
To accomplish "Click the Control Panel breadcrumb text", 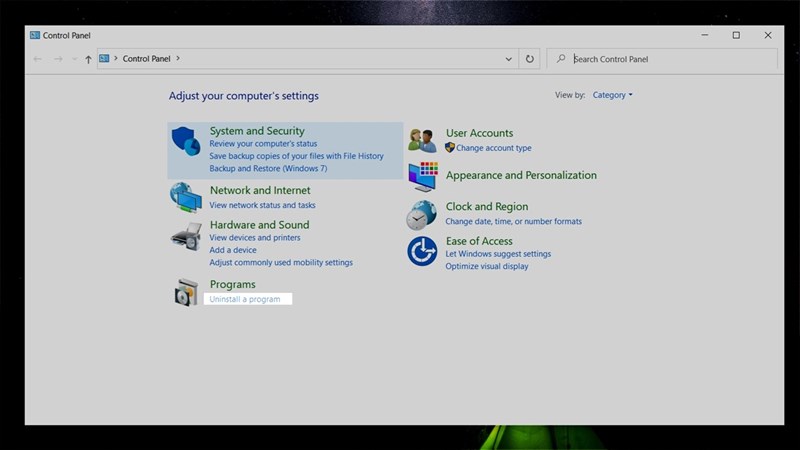I will 146,59.
